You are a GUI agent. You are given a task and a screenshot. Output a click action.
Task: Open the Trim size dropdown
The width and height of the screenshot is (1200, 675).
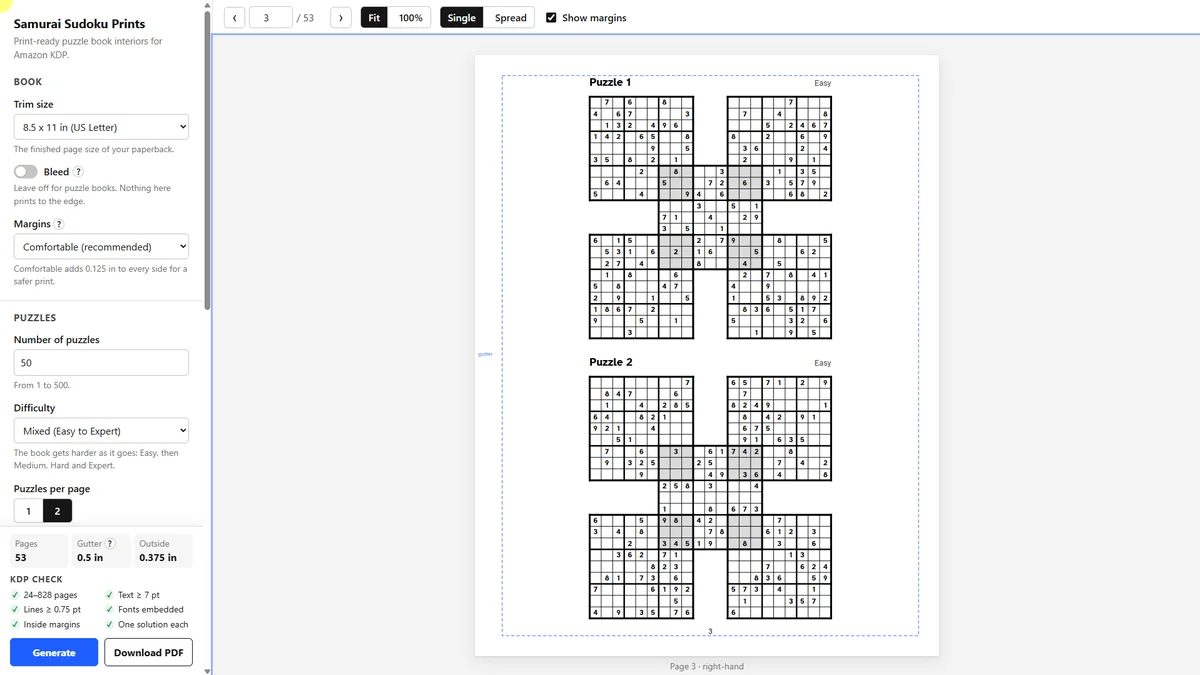pyautogui.click(x=101, y=127)
